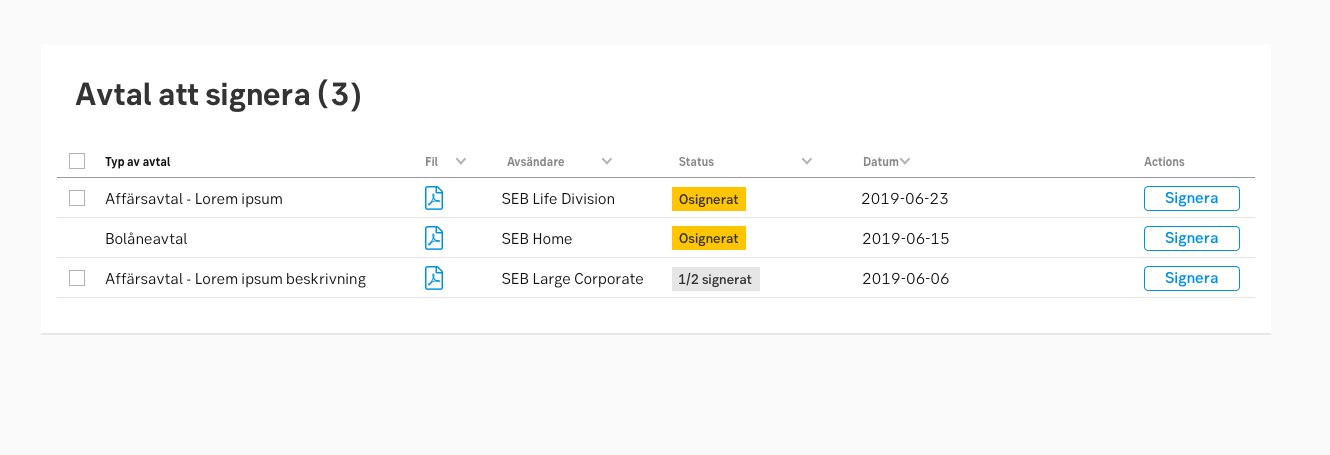Click the Datum sort chevron
The height and width of the screenshot is (455, 1330).
[x=904, y=161]
